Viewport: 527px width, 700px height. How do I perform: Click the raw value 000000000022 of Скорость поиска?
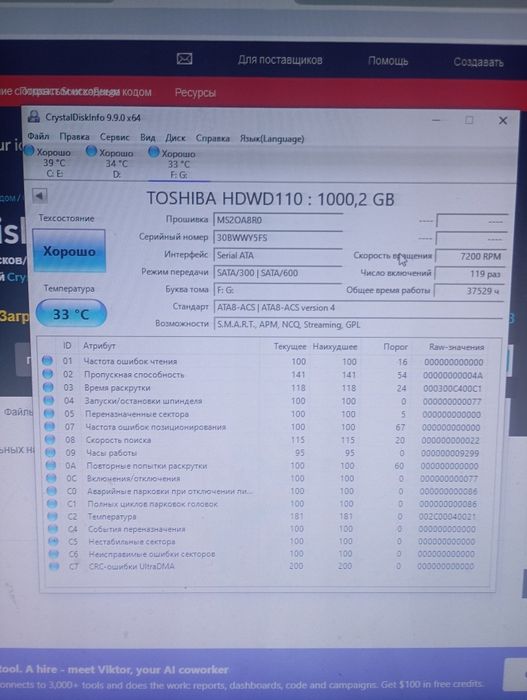pyautogui.click(x=450, y=441)
